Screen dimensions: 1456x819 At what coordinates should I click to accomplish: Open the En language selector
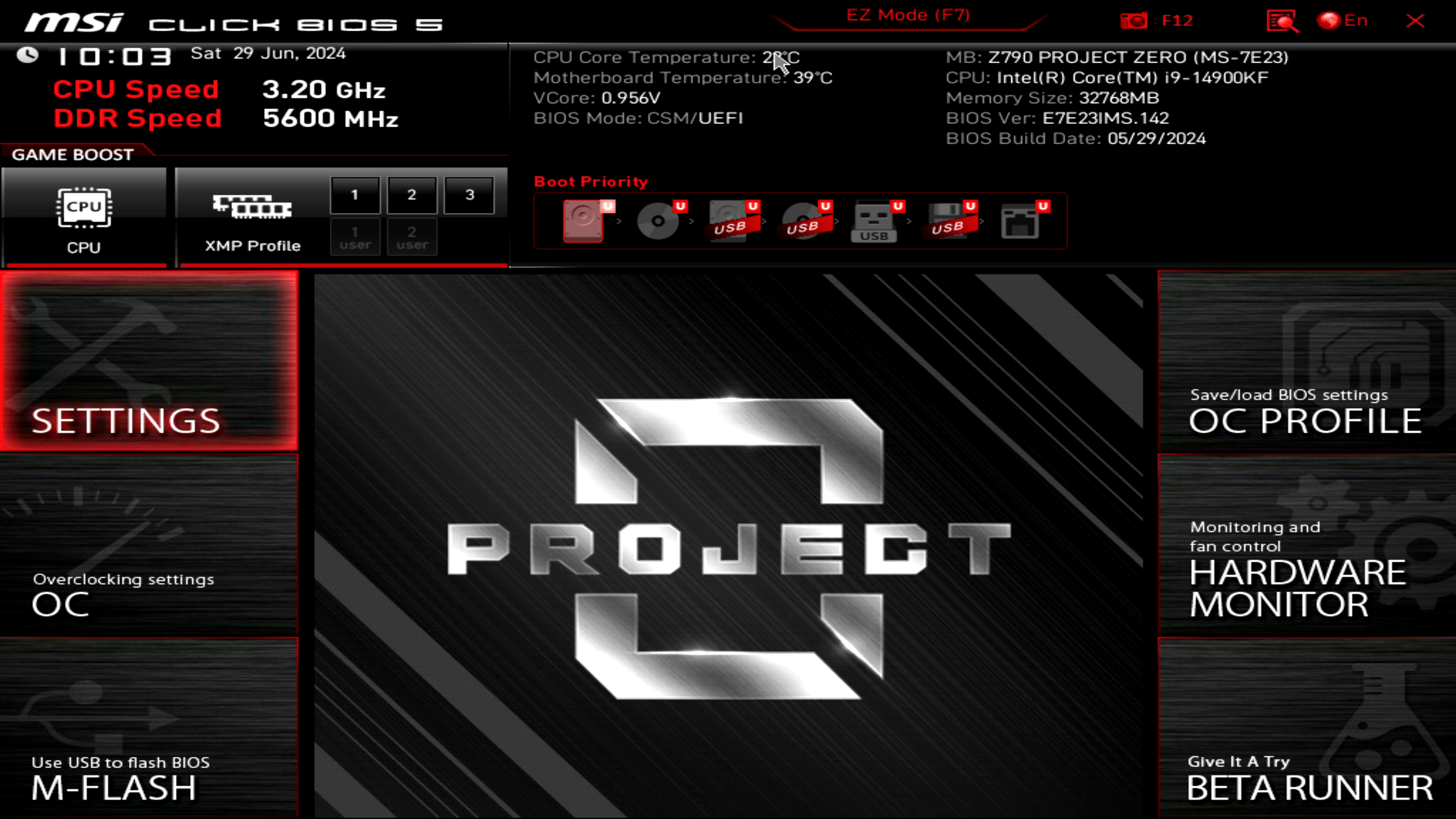1342,21
